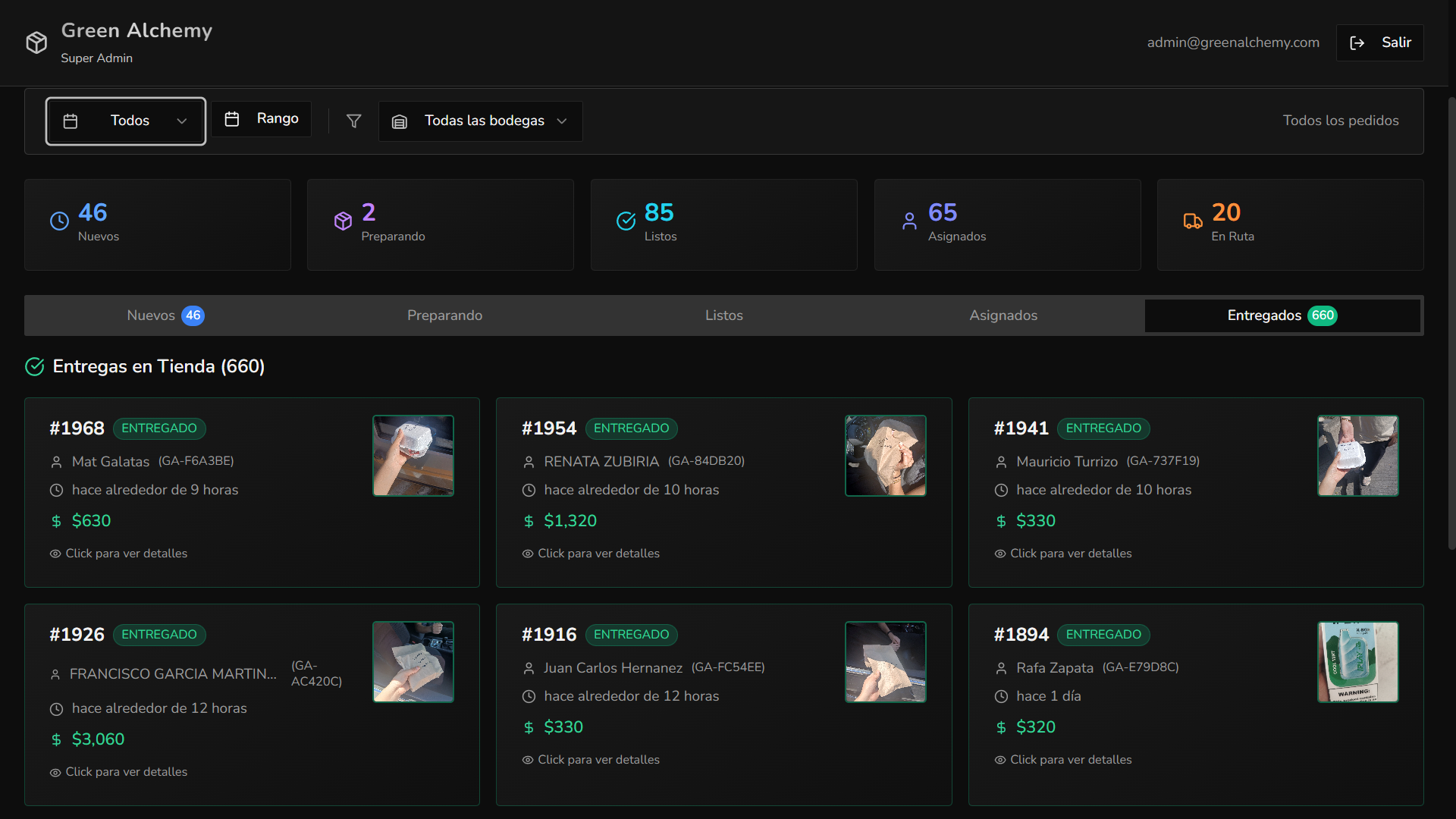Click the check-circle icon beside Entregas en Tienda
The width and height of the screenshot is (1456, 819).
click(35, 367)
